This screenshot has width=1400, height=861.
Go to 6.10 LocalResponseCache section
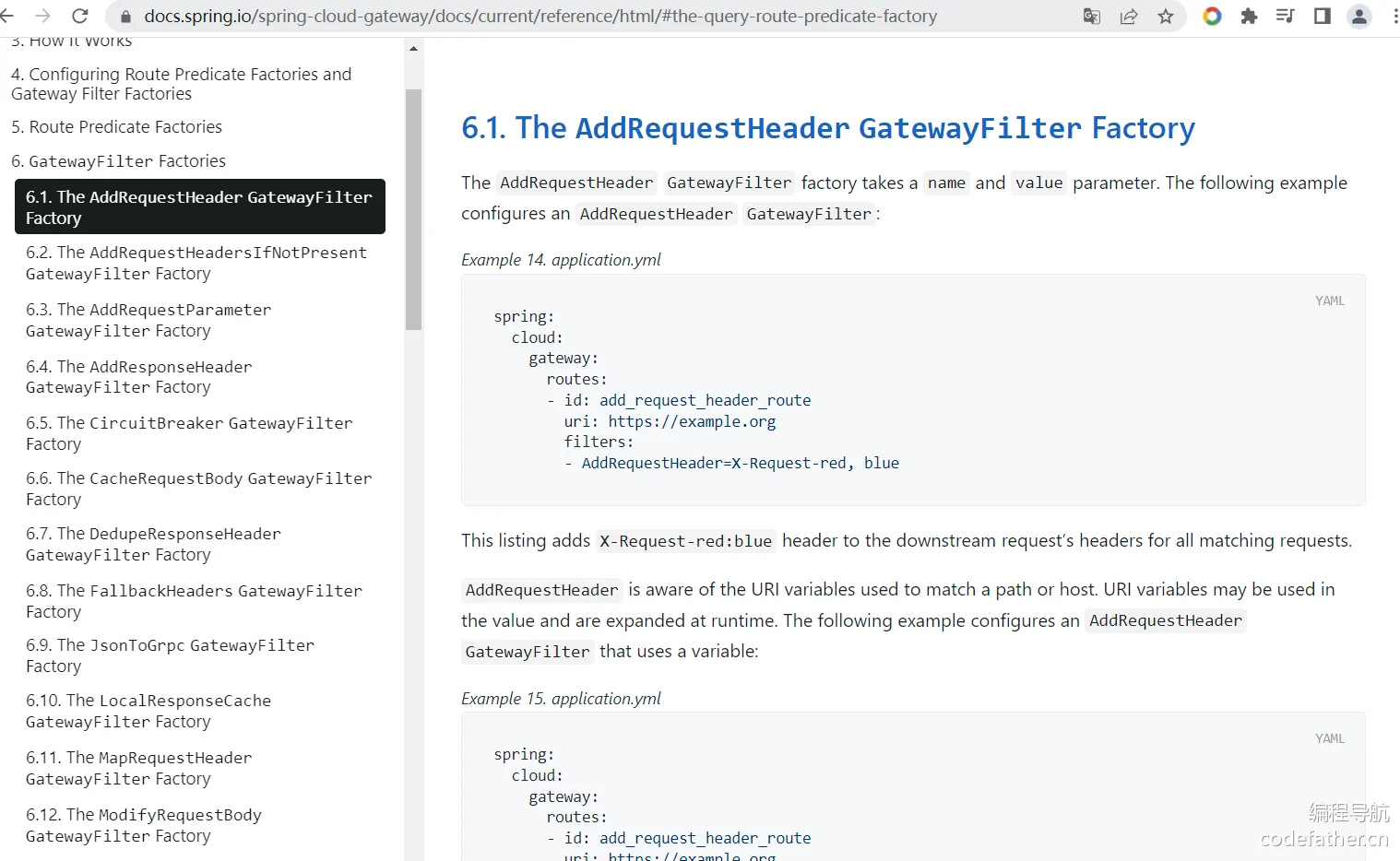click(x=148, y=711)
